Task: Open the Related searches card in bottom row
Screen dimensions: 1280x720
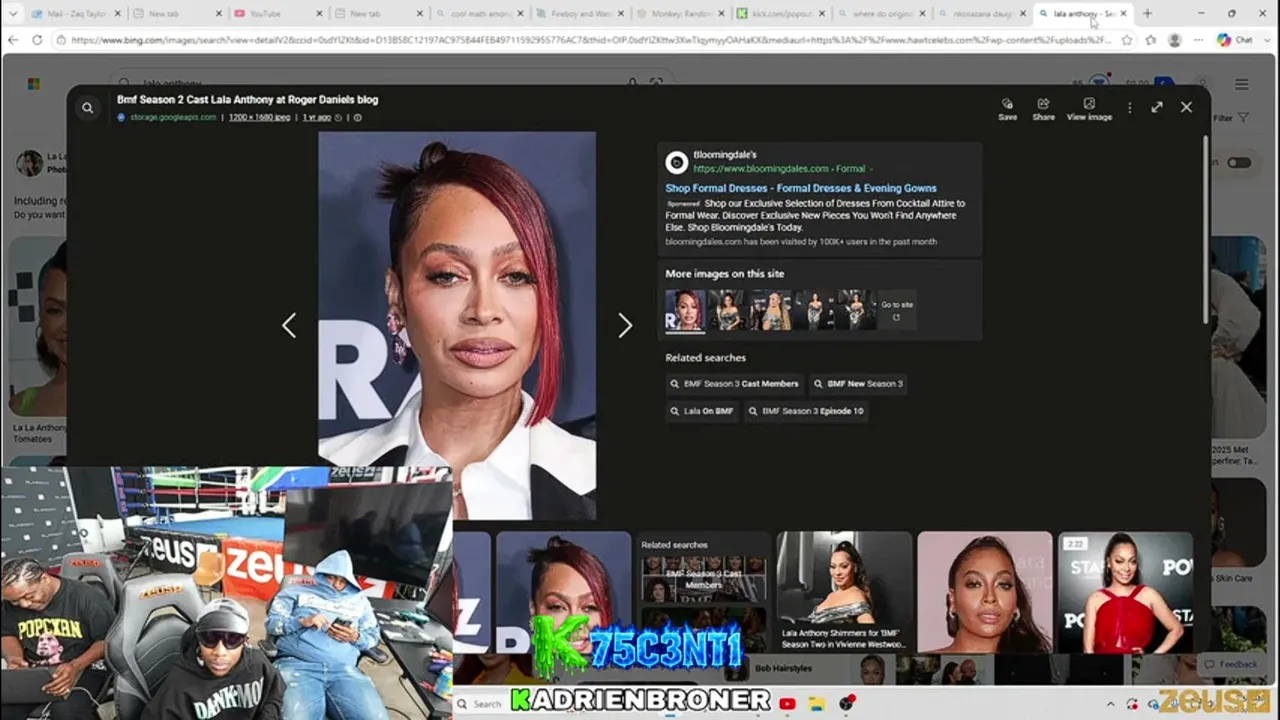Action: (703, 592)
